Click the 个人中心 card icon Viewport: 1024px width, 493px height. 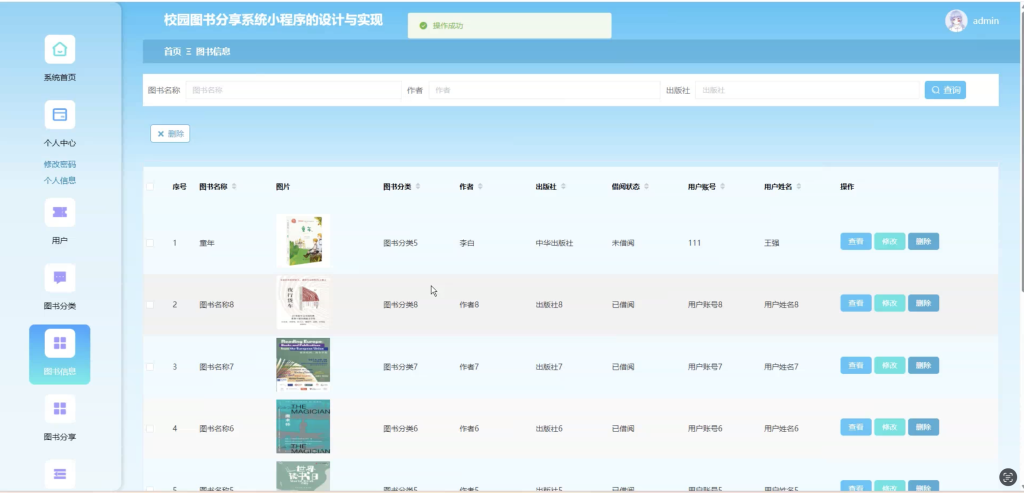(59, 115)
